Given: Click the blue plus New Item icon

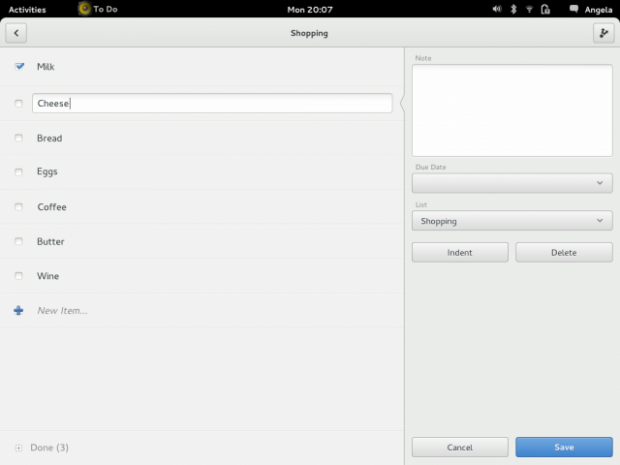Looking at the screenshot, I should [18, 311].
